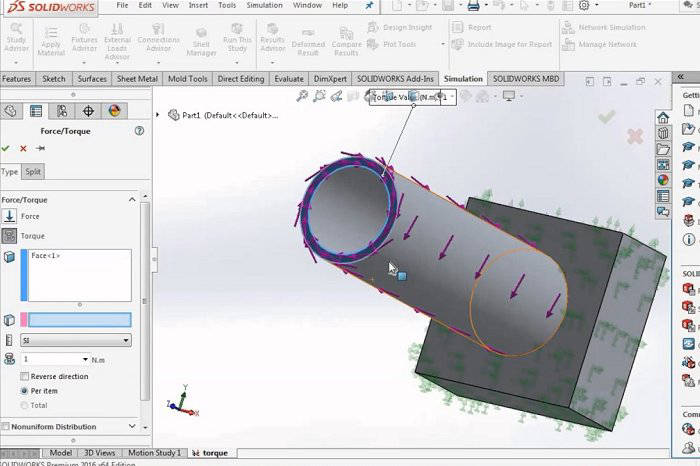The image size is (700, 466).
Task: Click the Motion Study 1 bottom tab
Action: [154, 453]
